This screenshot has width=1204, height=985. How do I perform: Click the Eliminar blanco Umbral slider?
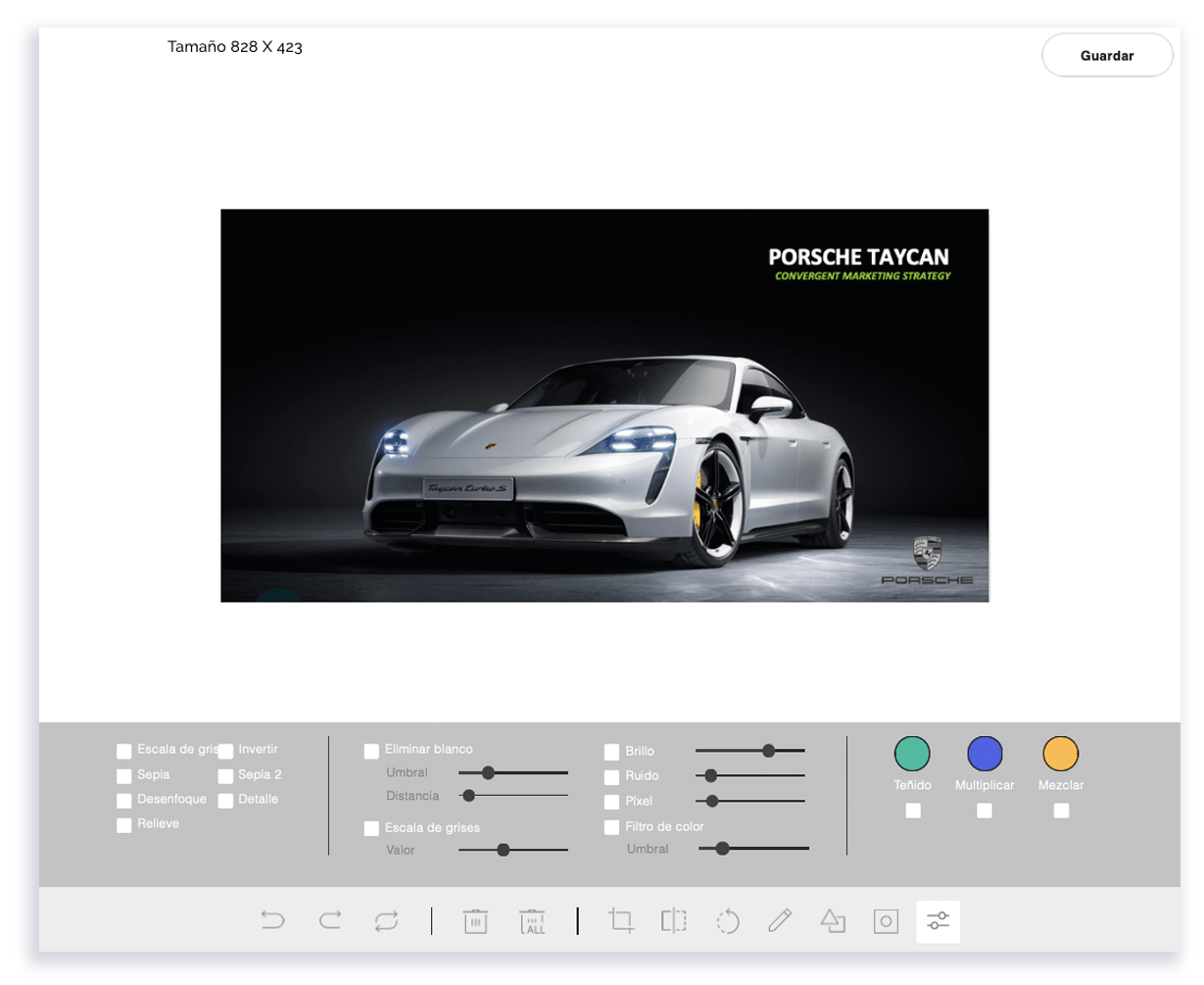513,773
